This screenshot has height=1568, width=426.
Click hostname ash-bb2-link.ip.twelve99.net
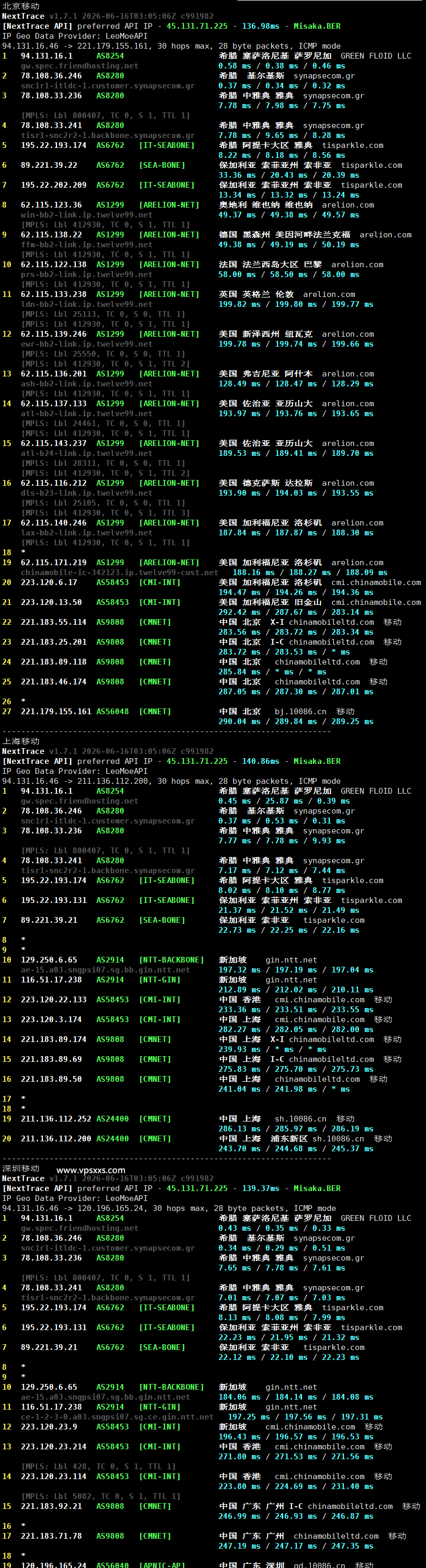[x=86, y=384]
